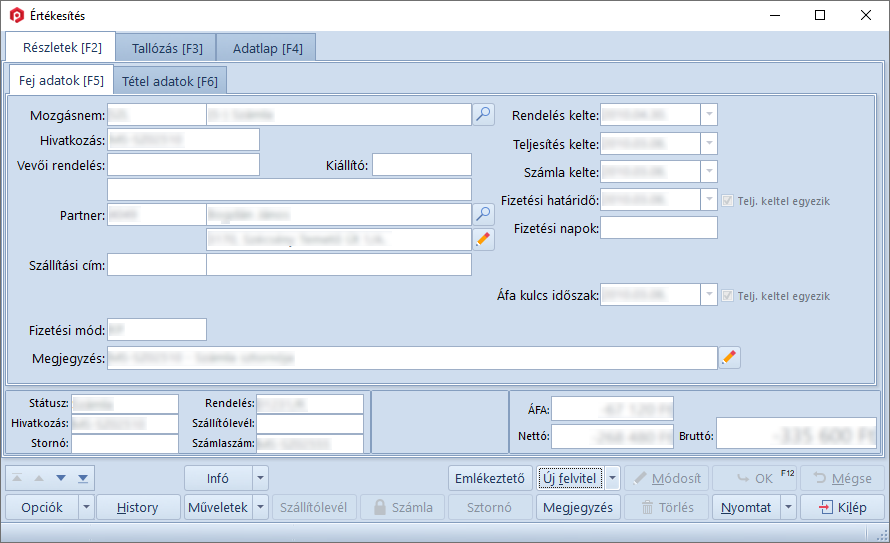Edit Megjegyzés using the pencil icon
Screen dimensions: 890x543
[x=729, y=357]
